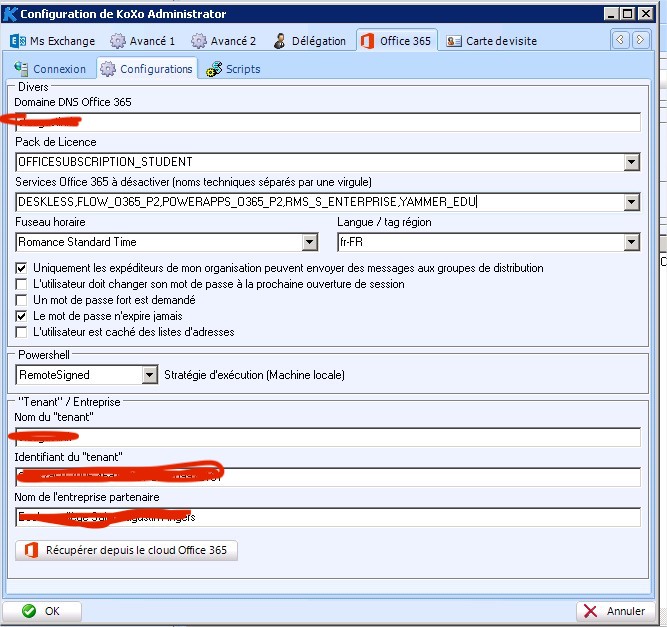Expand the services à désactiver dropdown
This screenshot has height=627, width=667.
(x=632, y=202)
